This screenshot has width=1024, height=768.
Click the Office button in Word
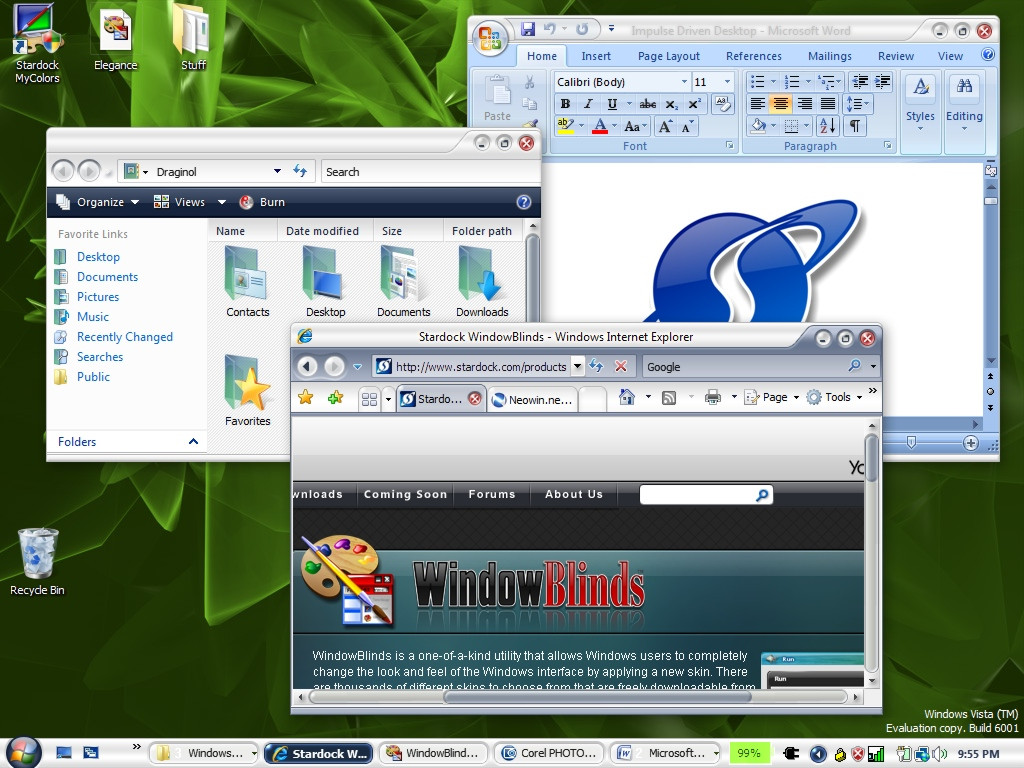tap(490, 38)
